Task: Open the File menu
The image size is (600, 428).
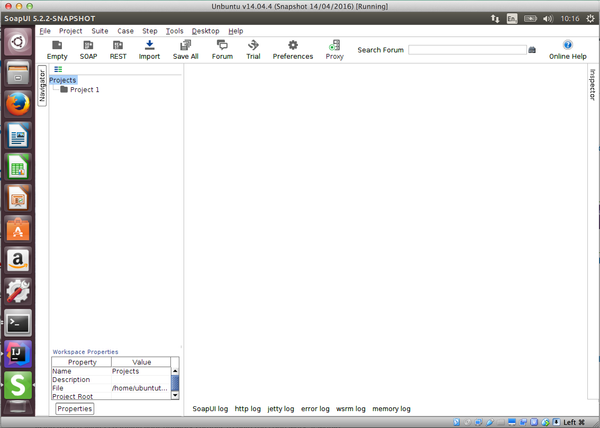Action: tap(45, 31)
